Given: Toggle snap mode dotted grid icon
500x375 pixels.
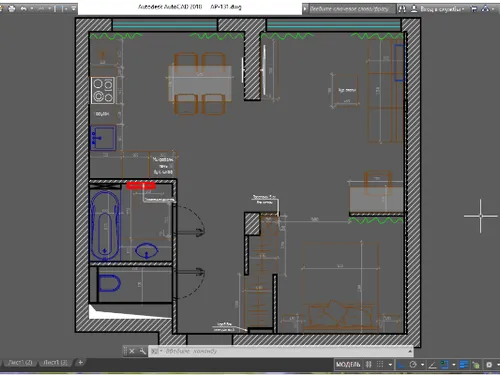Looking at the screenshot, I should [x=380, y=365].
